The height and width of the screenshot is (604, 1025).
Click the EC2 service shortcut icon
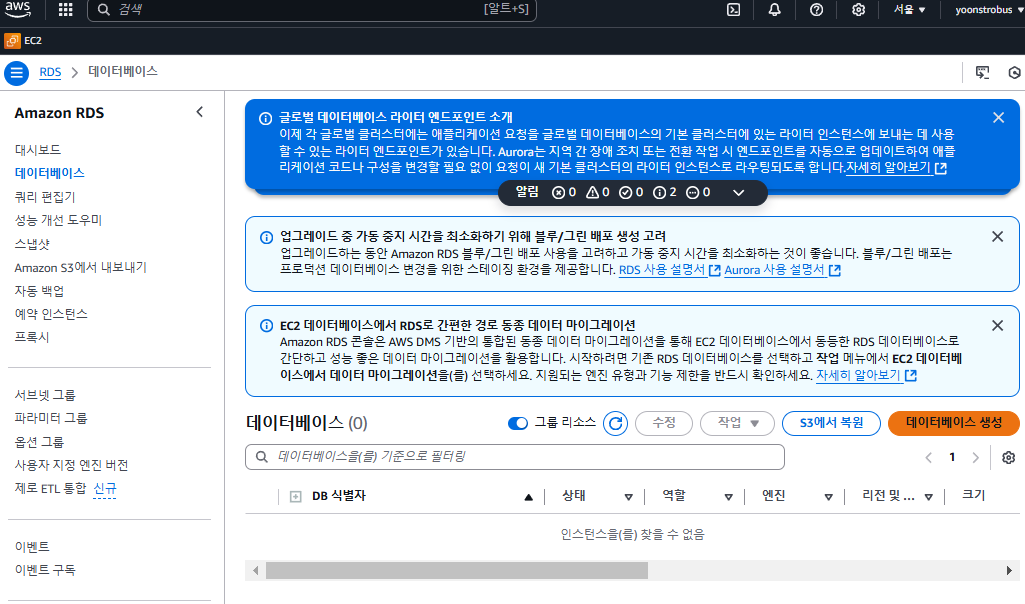click(12, 41)
